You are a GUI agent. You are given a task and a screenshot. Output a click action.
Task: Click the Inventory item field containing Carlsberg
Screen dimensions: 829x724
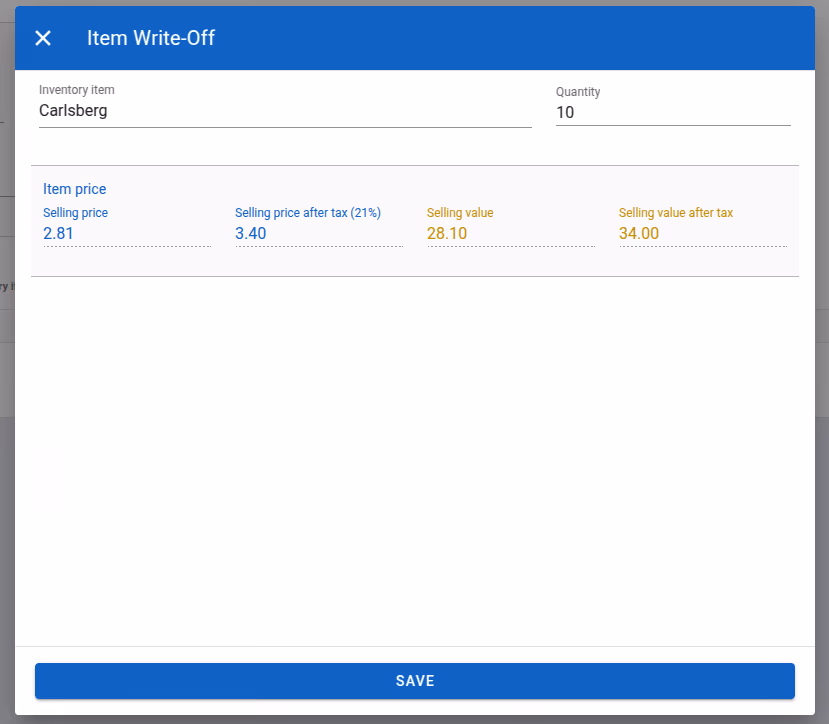tap(285, 111)
